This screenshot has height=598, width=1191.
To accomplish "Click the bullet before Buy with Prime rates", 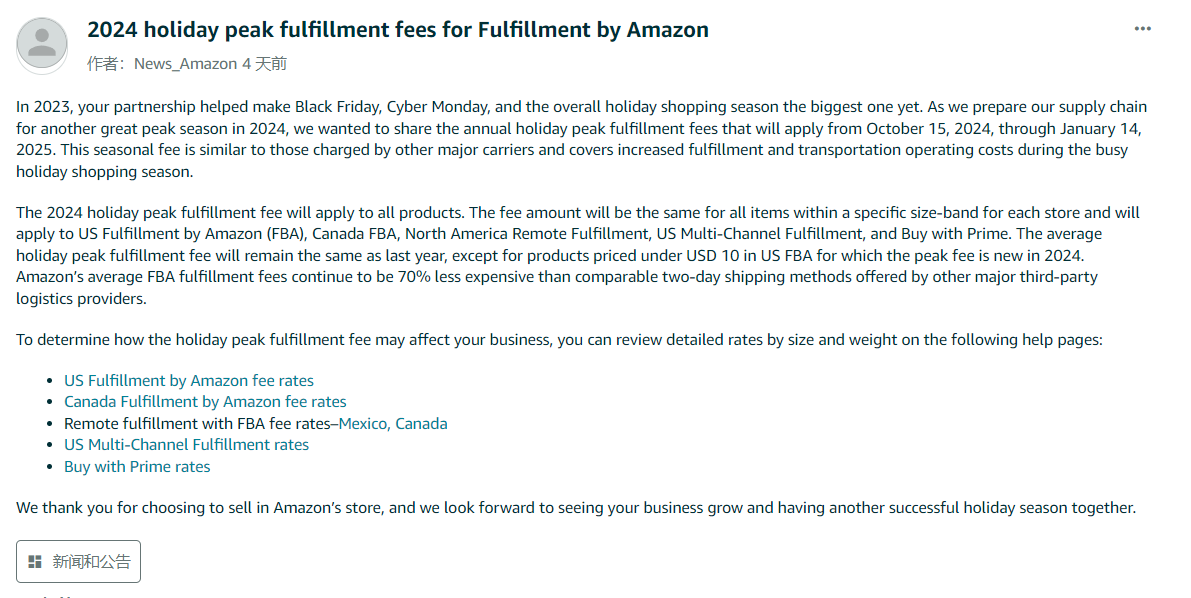I will (50, 467).
